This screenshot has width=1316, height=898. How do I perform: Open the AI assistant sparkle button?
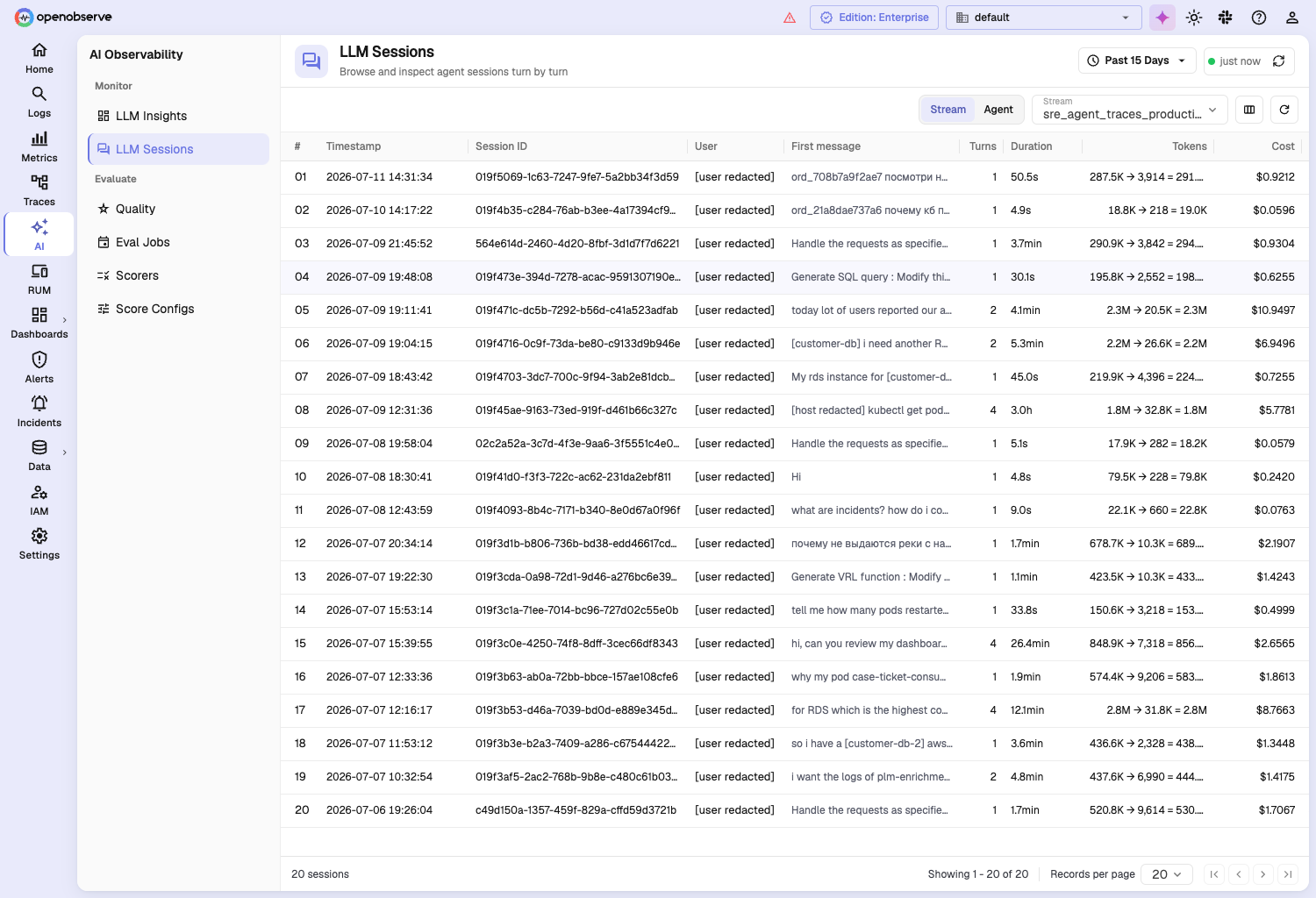(1162, 18)
